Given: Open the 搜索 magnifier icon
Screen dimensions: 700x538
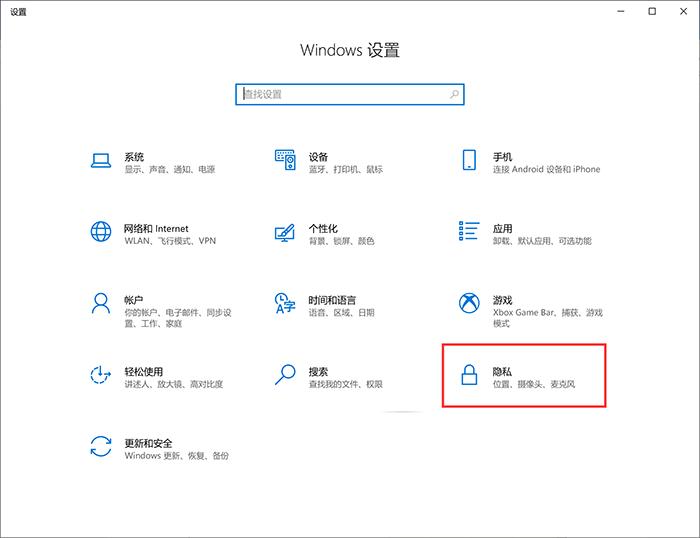Looking at the screenshot, I should [x=285, y=375].
